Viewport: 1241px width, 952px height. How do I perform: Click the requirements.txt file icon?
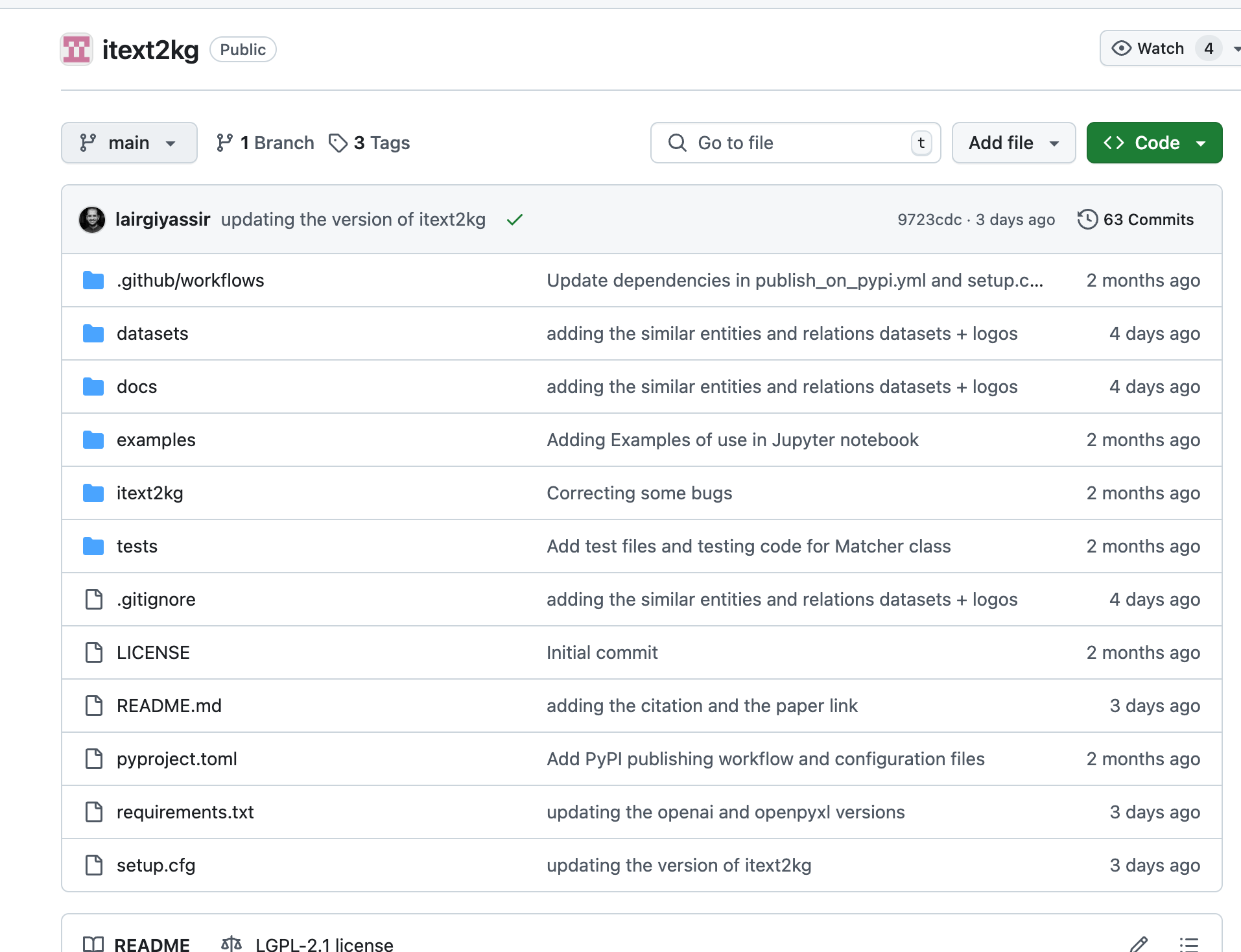pos(94,813)
